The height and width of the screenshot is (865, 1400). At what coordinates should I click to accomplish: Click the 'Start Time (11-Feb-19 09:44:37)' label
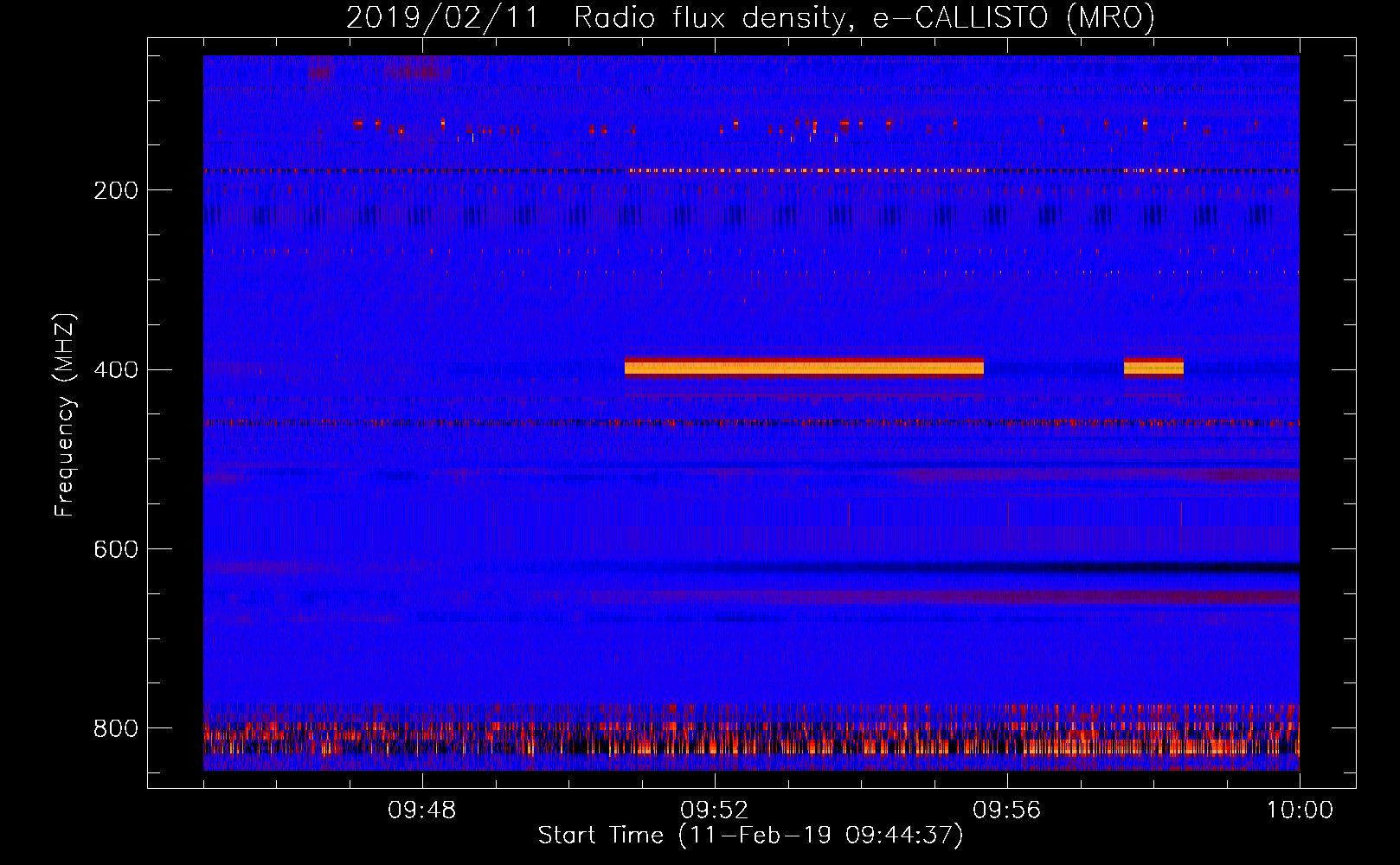[x=750, y=836]
